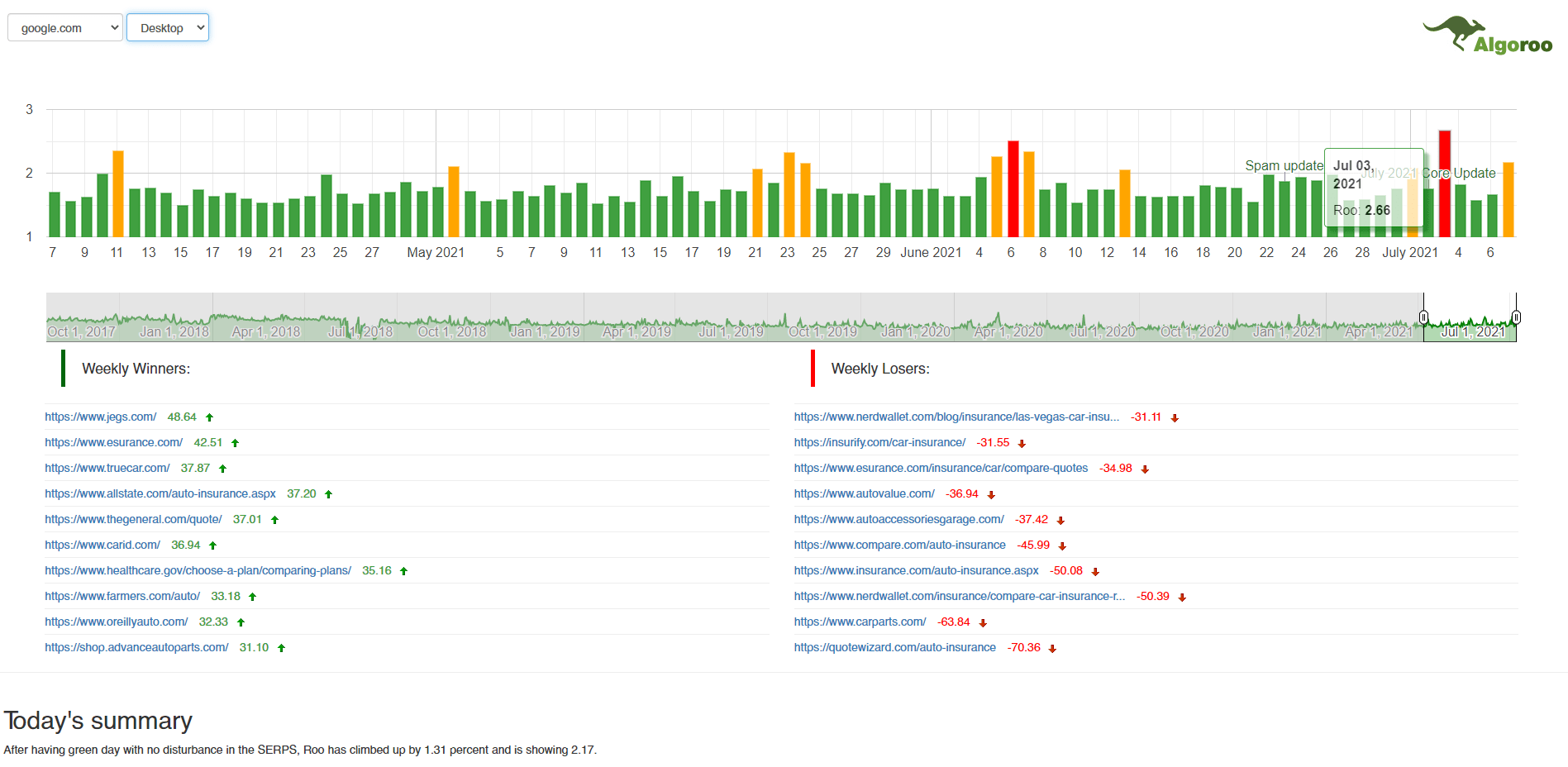Click the green up arrow beside 37.01
Viewport: 1568px width, 767px height.
point(275,520)
